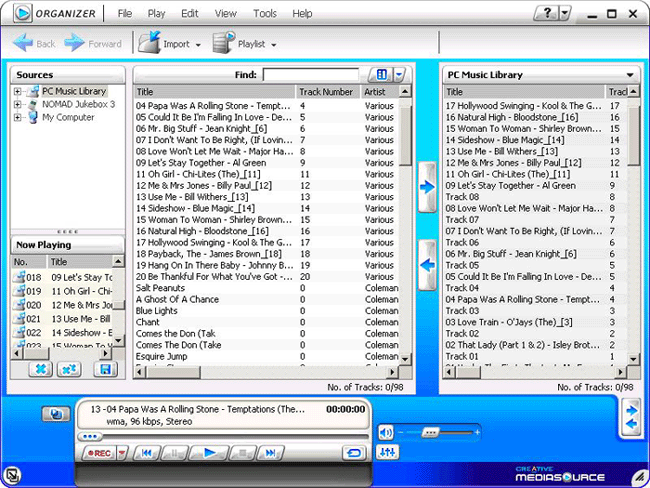The image size is (650, 488).
Task: Select NOMAD Jukebox 3 source
Action: pyautogui.click(x=78, y=104)
